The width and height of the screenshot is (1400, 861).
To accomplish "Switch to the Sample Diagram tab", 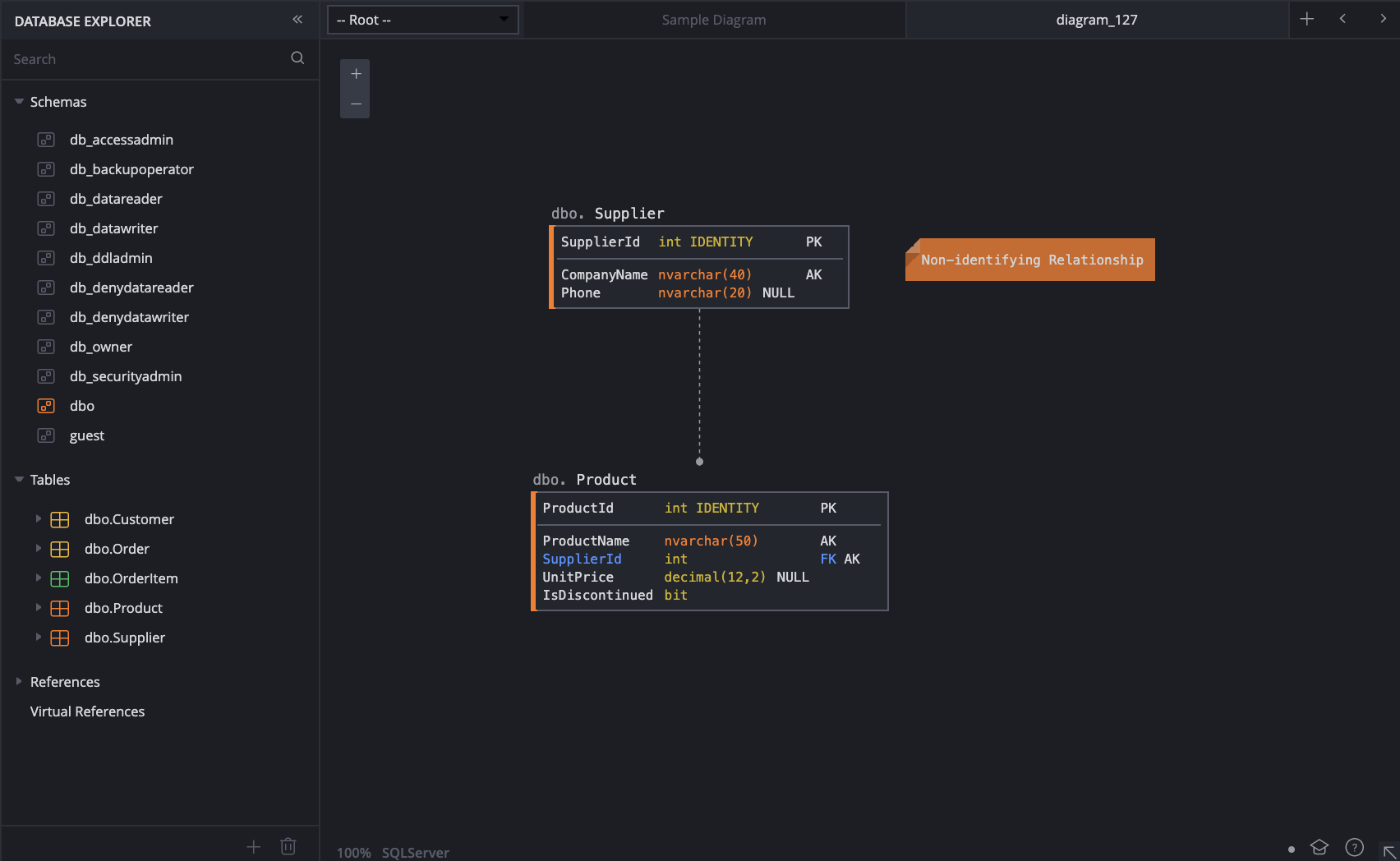I will point(713,20).
